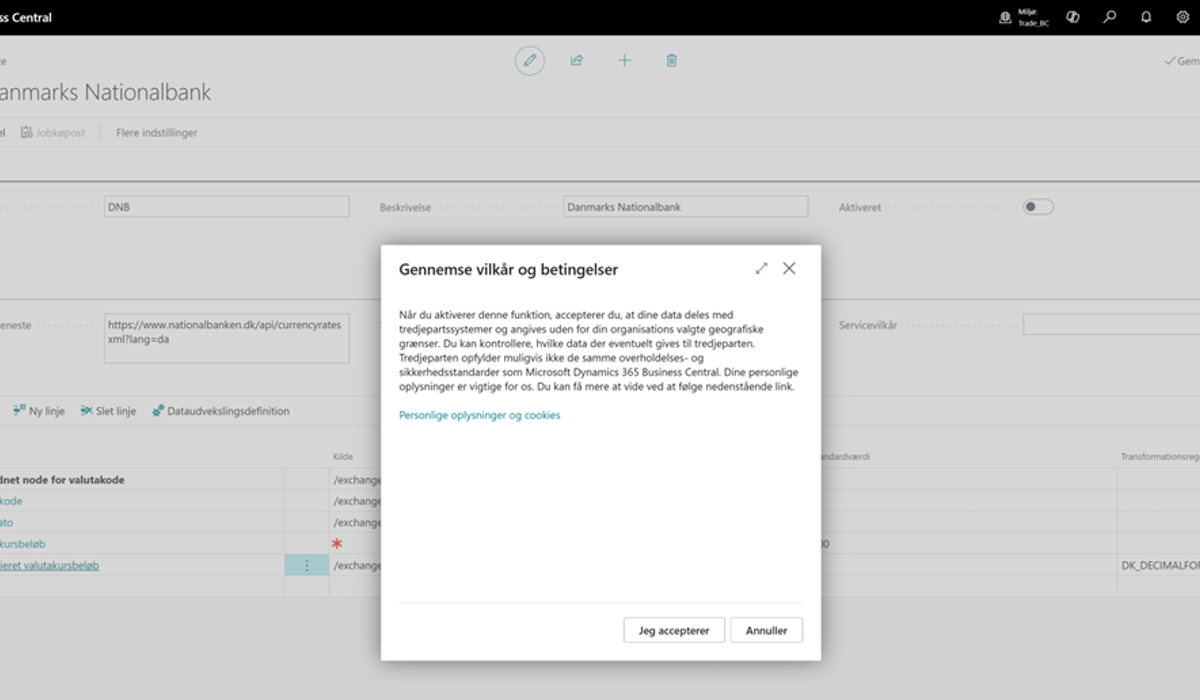Click the Jobkøpost action
The height and width of the screenshot is (700, 1200).
coord(53,132)
